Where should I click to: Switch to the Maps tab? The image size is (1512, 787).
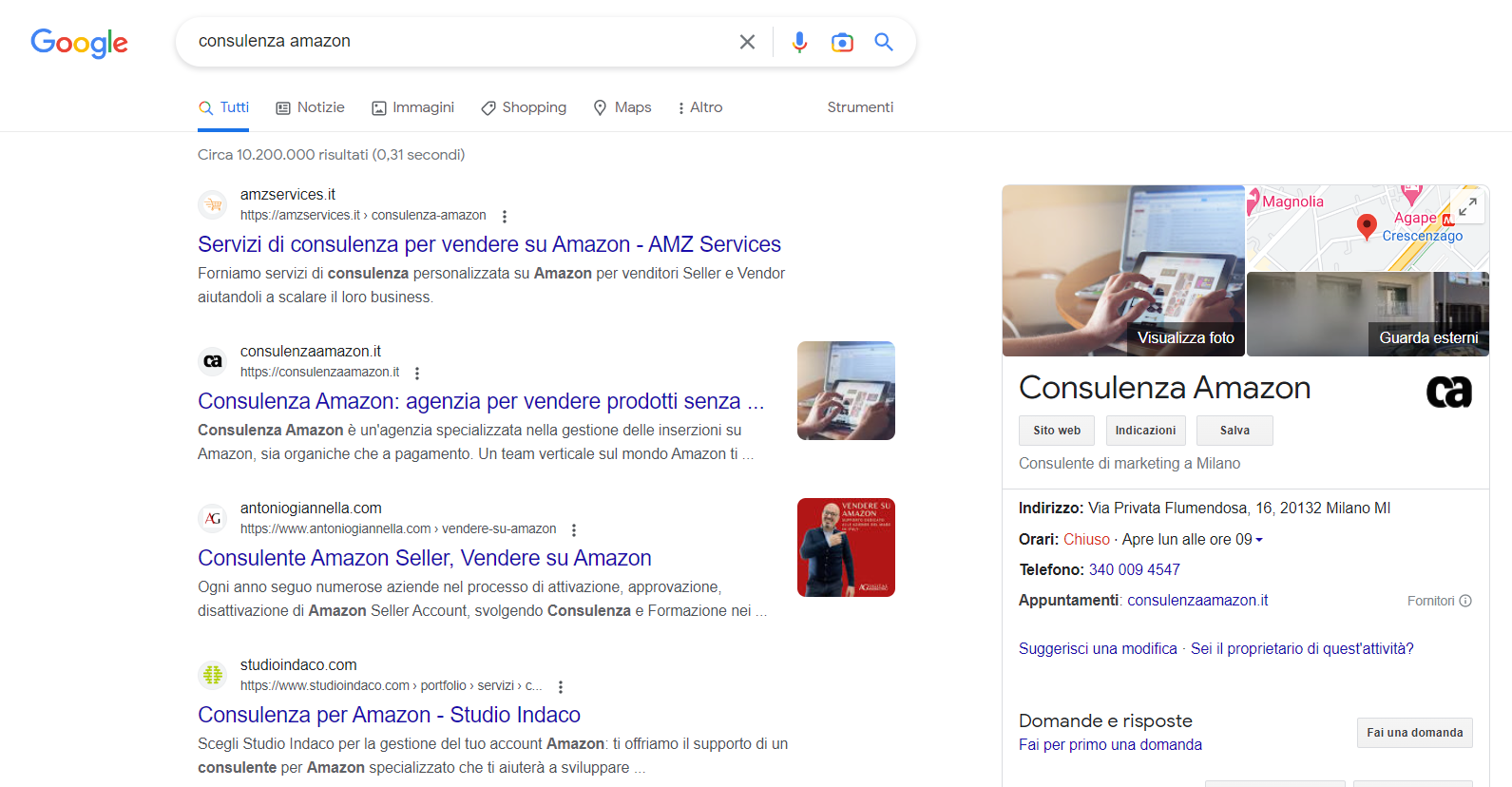[x=622, y=107]
